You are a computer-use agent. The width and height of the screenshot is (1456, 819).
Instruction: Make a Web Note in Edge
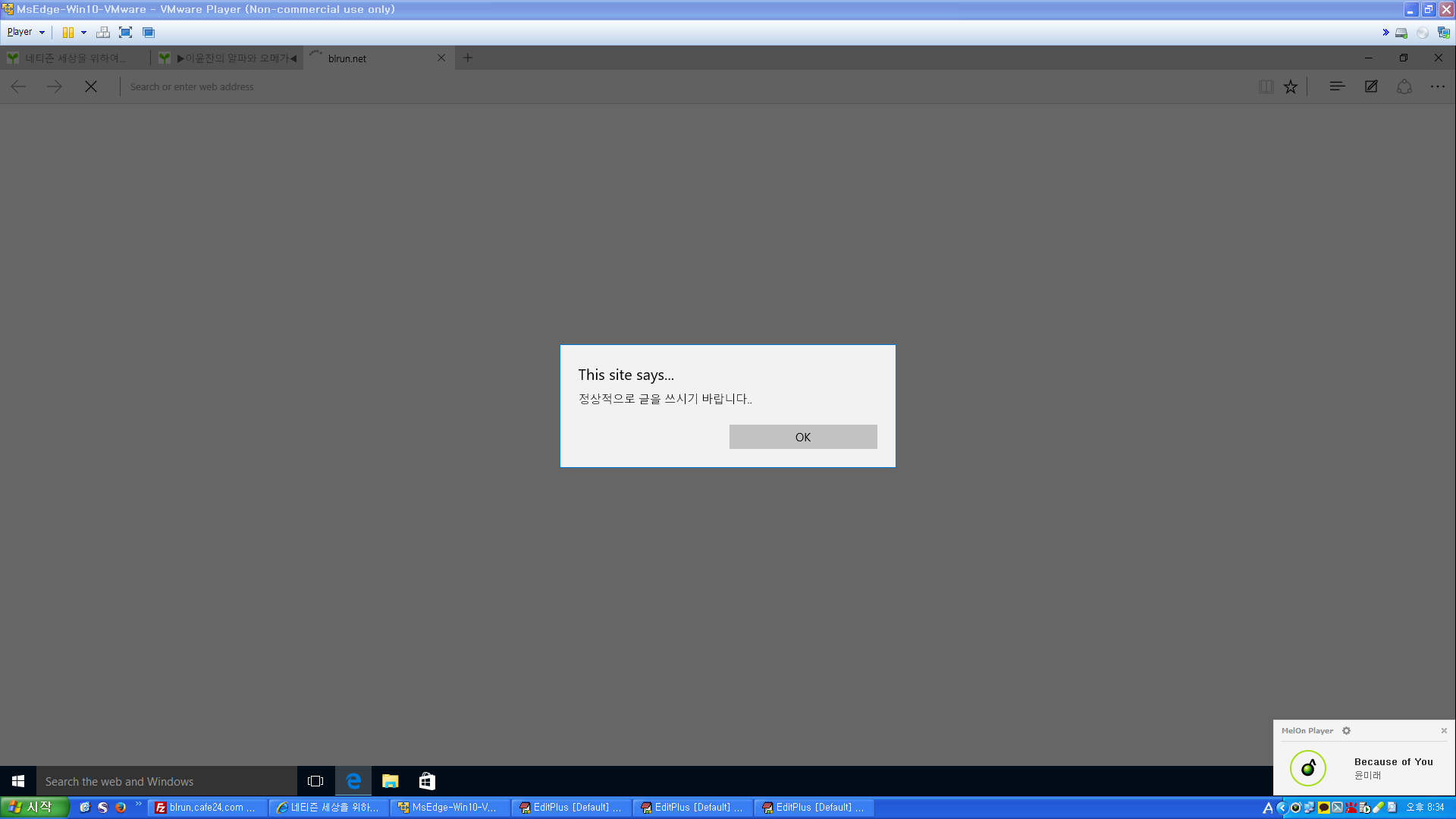click(x=1371, y=86)
